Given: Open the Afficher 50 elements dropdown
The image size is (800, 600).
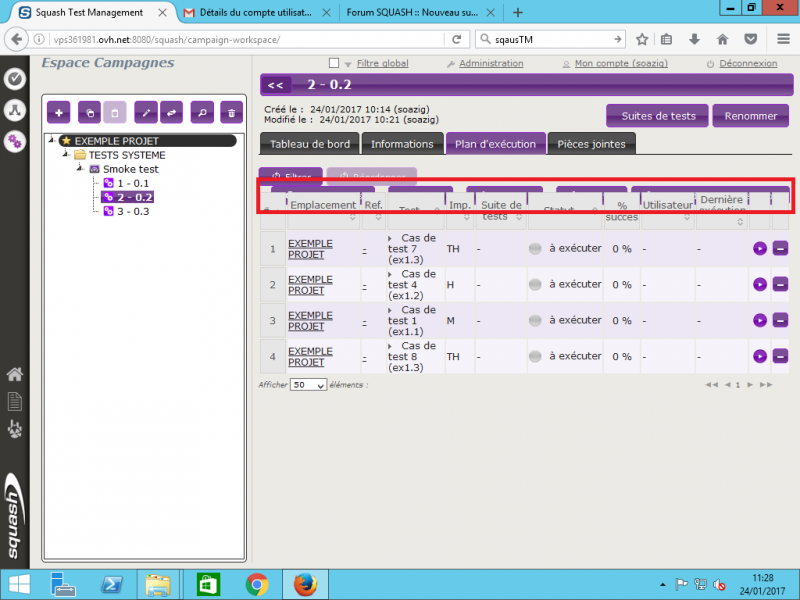Looking at the screenshot, I should 308,385.
